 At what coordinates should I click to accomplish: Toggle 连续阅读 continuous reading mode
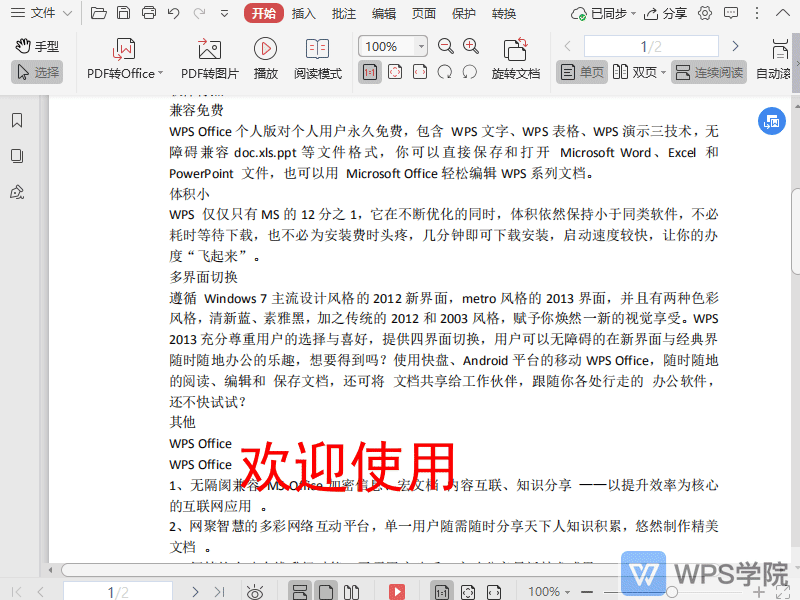709,72
